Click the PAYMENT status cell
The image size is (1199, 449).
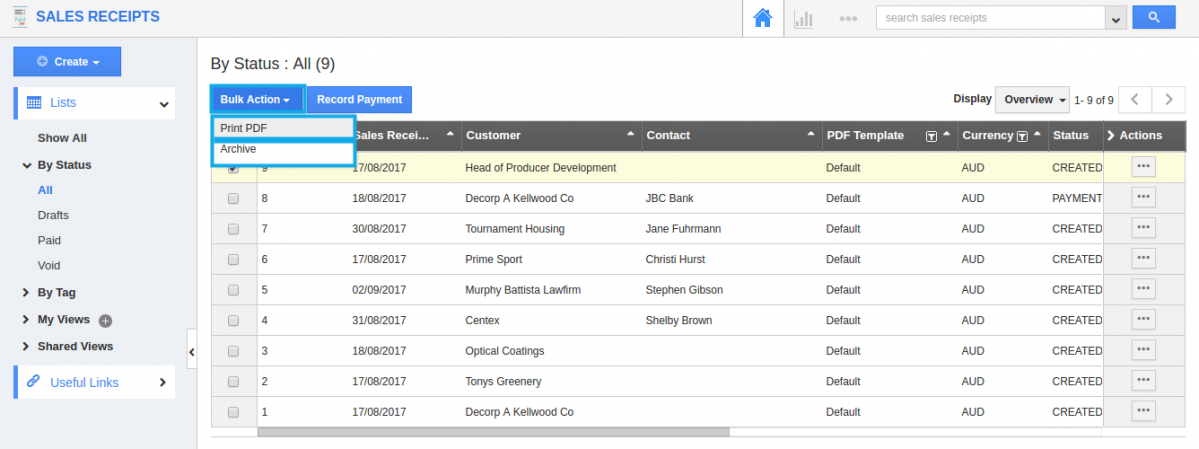(x=1077, y=198)
